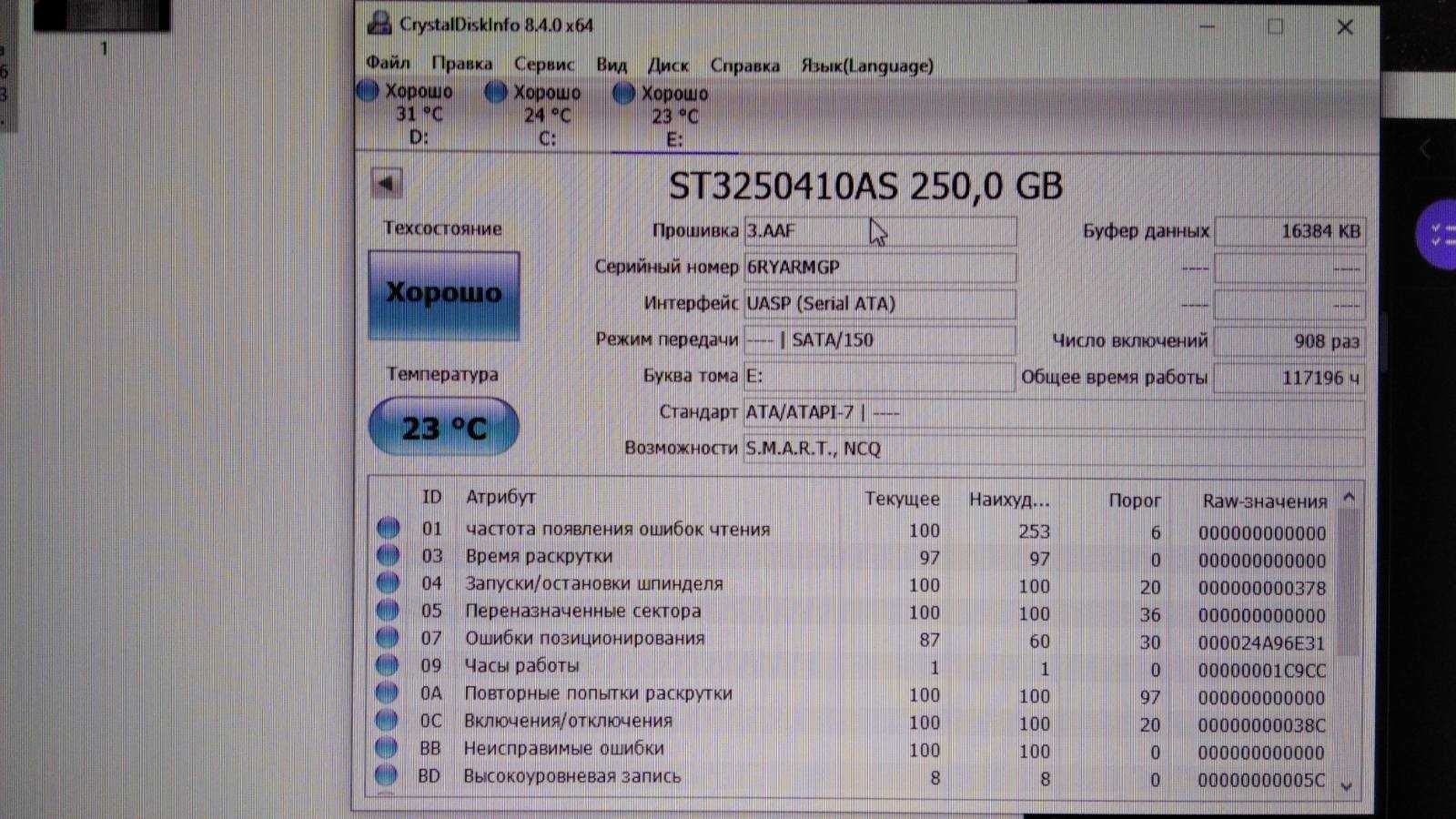1456x819 pixels.
Task: Click the ID column header
Action: pyautogui.click(x=431, y=497)
